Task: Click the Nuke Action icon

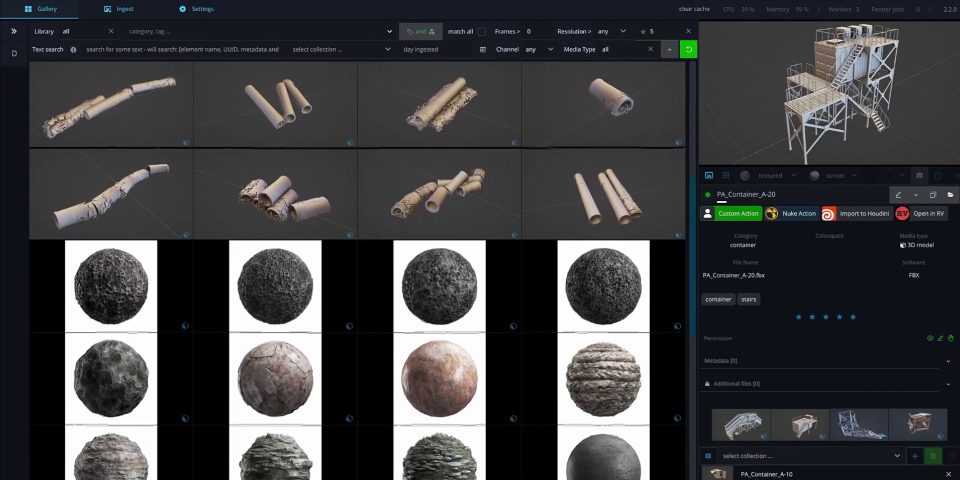Action: coord(772,214)
